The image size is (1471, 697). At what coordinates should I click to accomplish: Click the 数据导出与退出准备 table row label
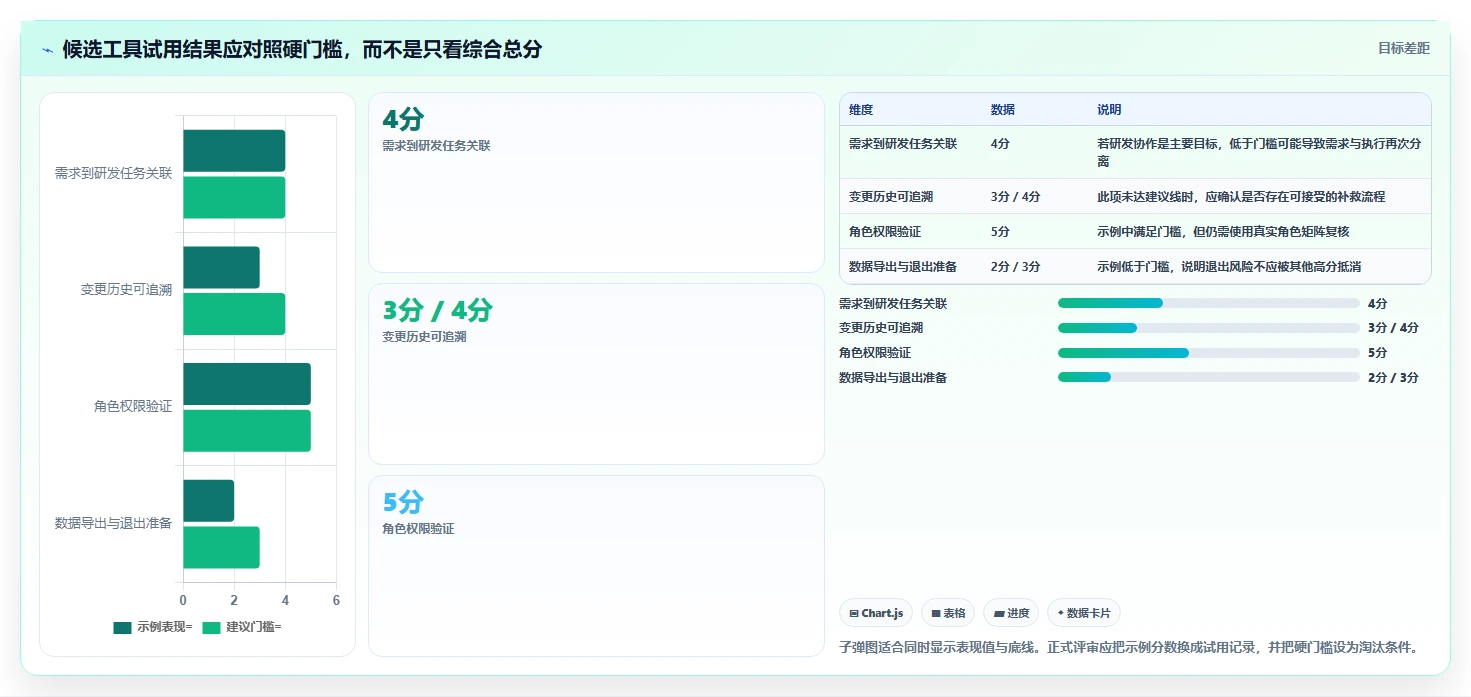903,267
